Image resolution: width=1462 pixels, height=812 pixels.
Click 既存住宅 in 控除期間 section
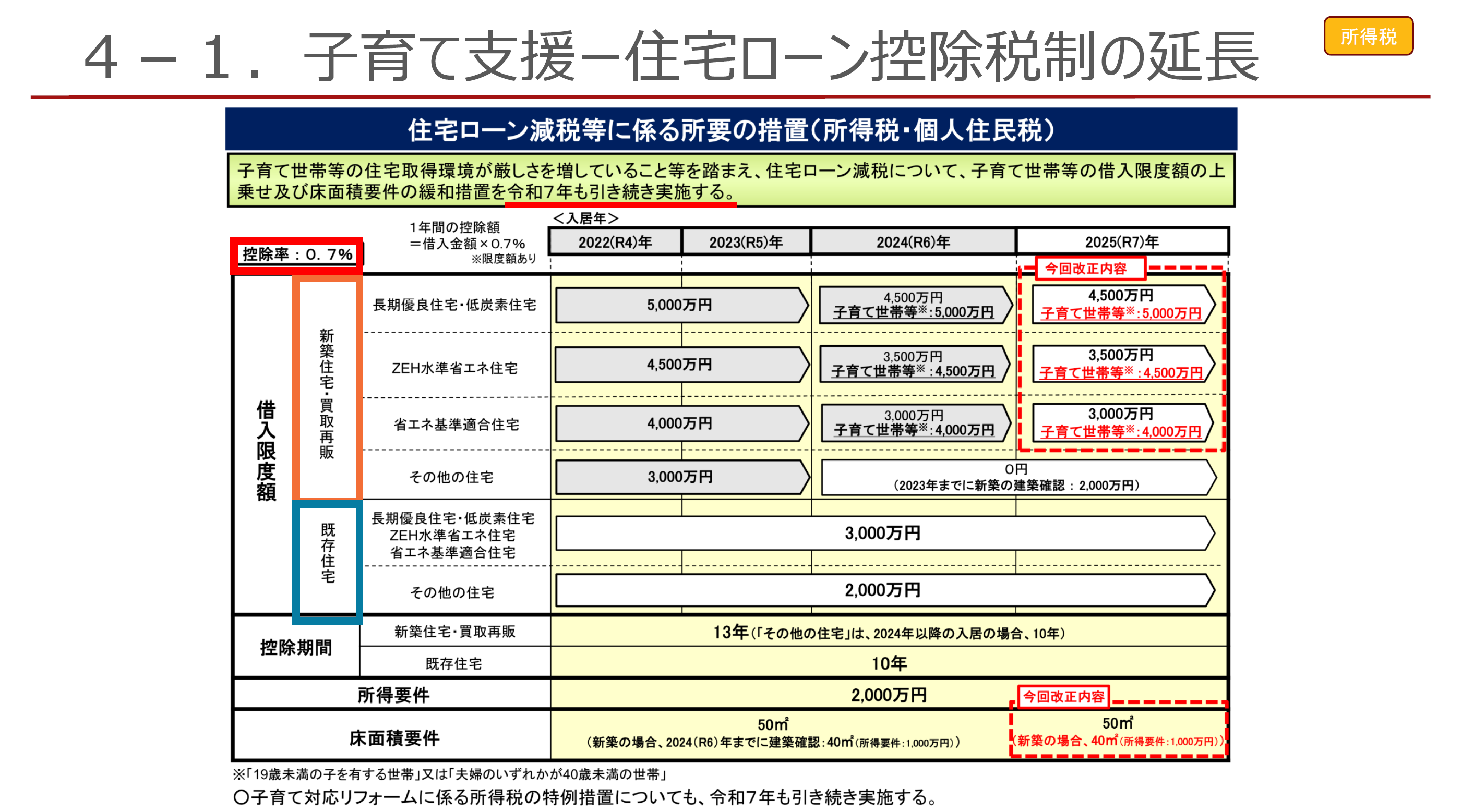(453, 663)
